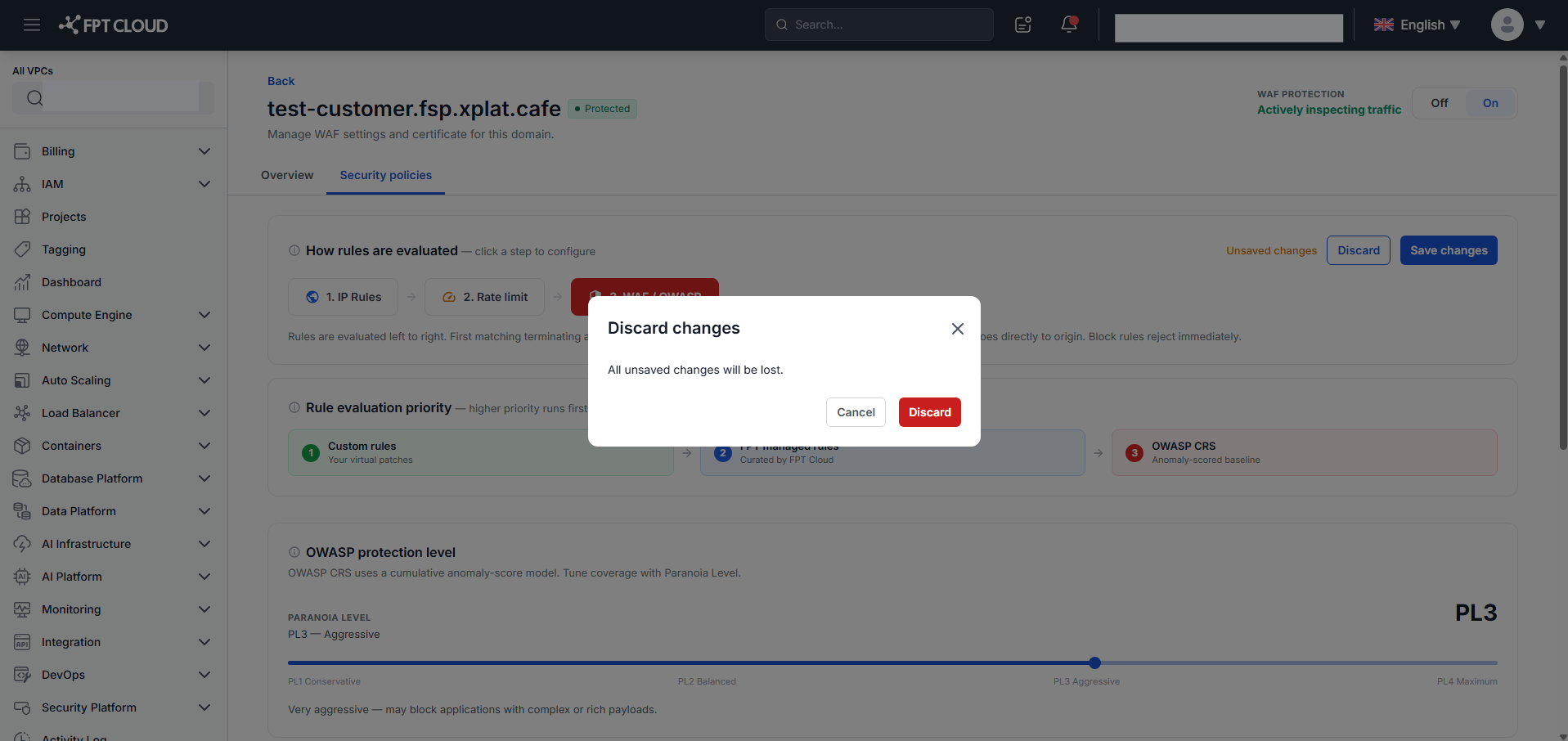Viewport: 1568px width, 741px height.
Task: Open the task list icon beside search
Action: pos(1023,25)
